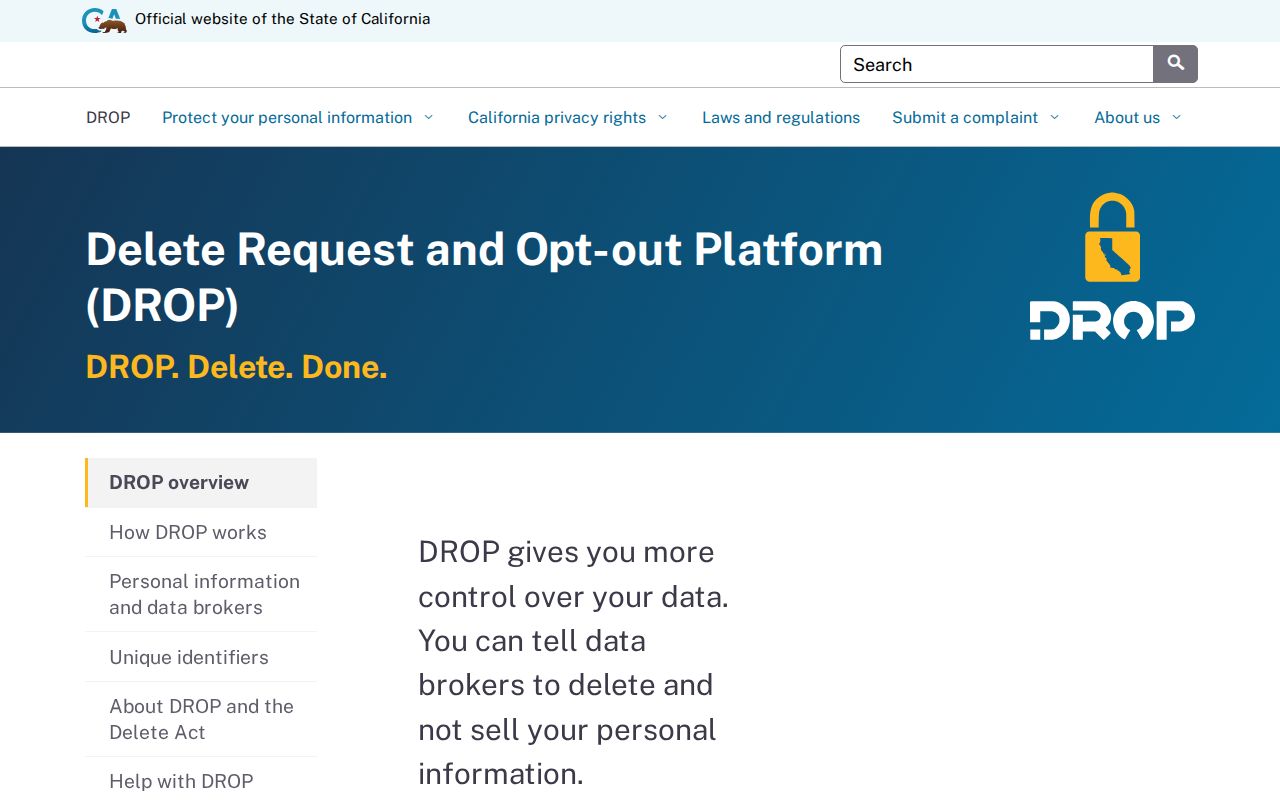Open the About us menu
1280x800 pixels.
click(x=1127, y=117)
